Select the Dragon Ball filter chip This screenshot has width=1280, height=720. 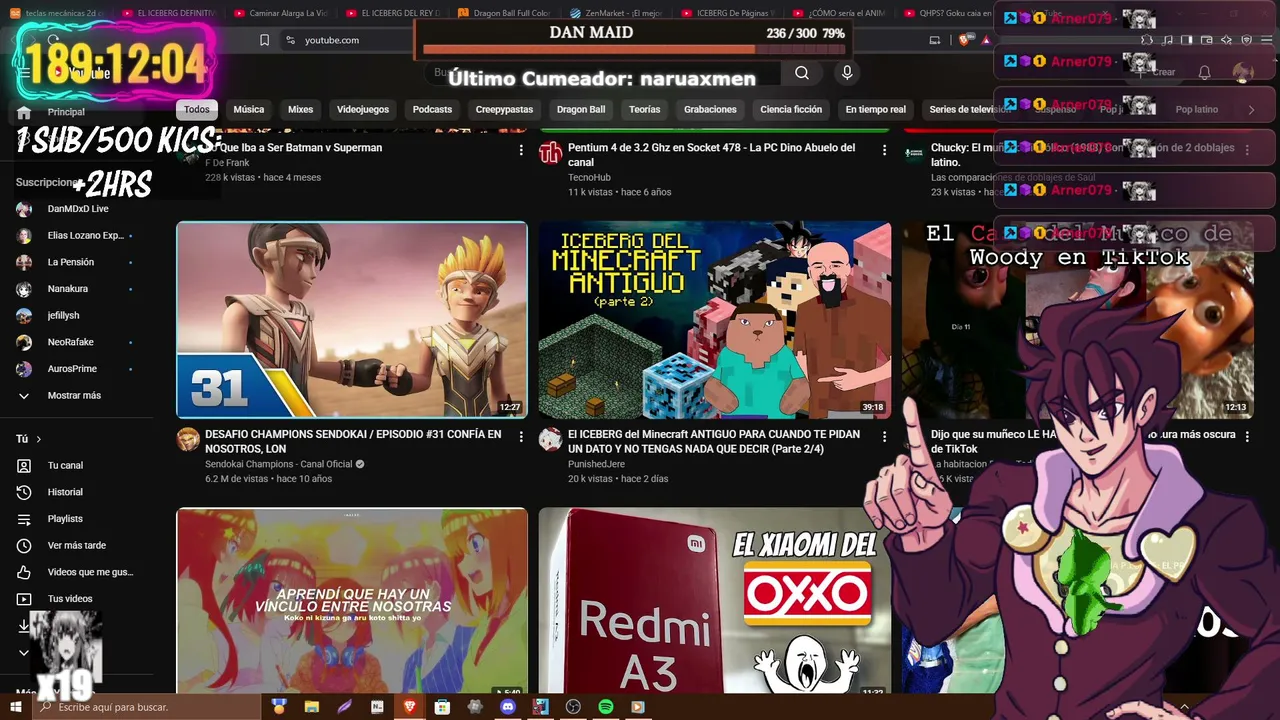[581, 110]
